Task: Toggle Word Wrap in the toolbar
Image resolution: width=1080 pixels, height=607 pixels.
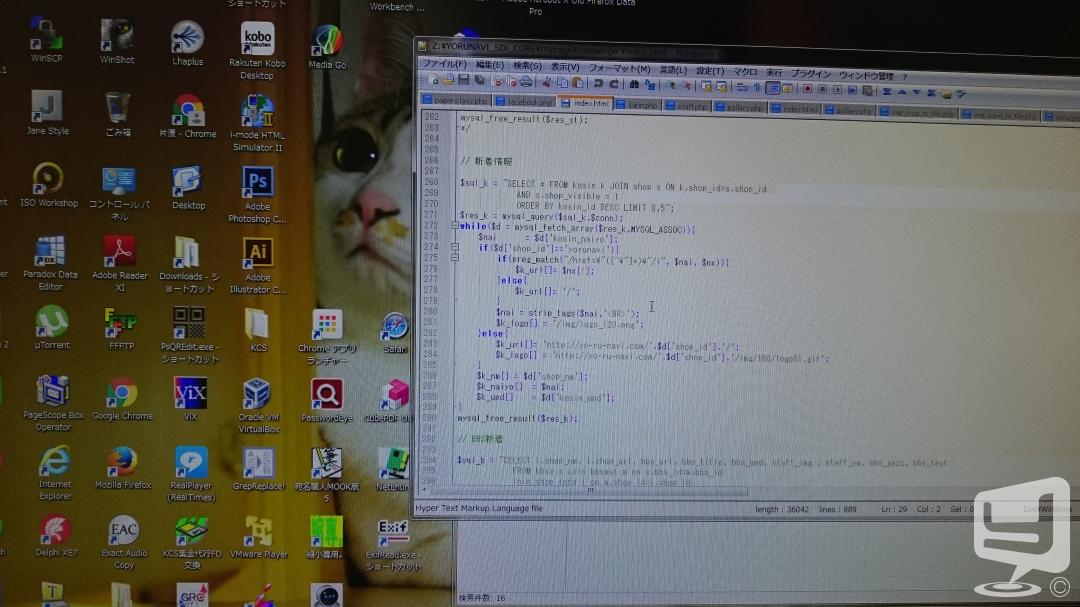Action: pyautogui.click(x=742, y=87)
